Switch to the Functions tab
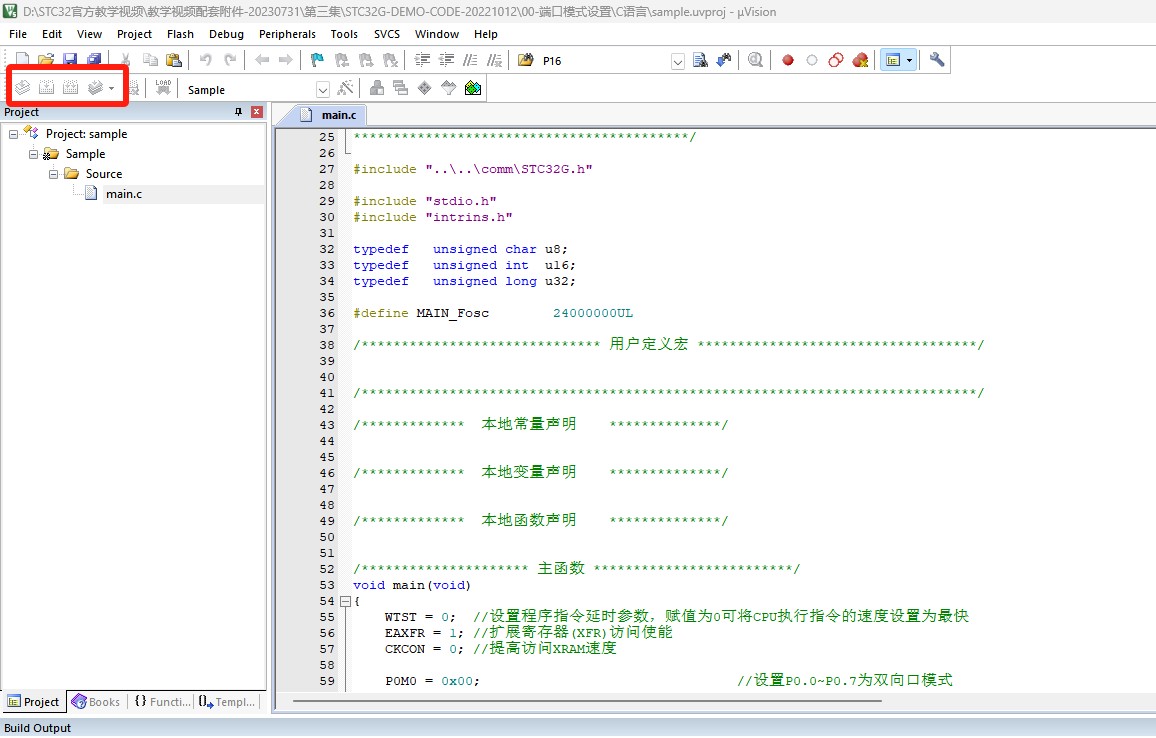The height and width of the screenshot is (738, 1156). tap(162, 702)
